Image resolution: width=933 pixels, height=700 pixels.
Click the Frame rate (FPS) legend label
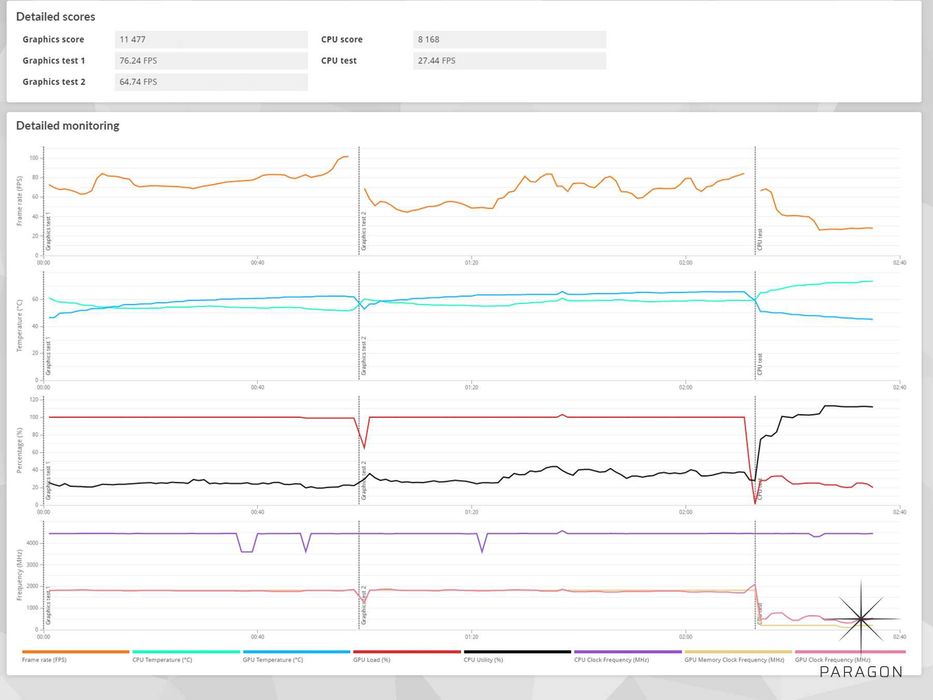[x=44, y=660]
